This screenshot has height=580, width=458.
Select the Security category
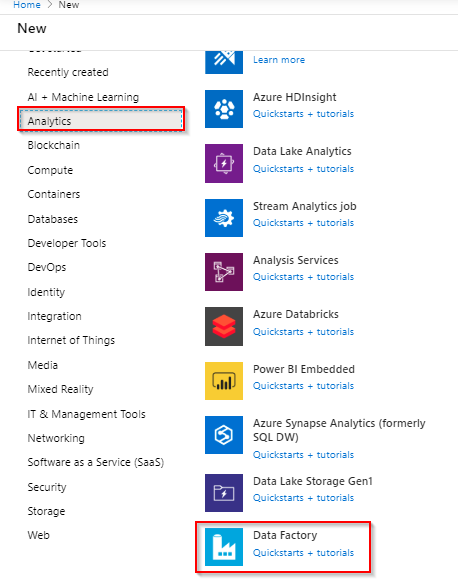coord(47,487)
